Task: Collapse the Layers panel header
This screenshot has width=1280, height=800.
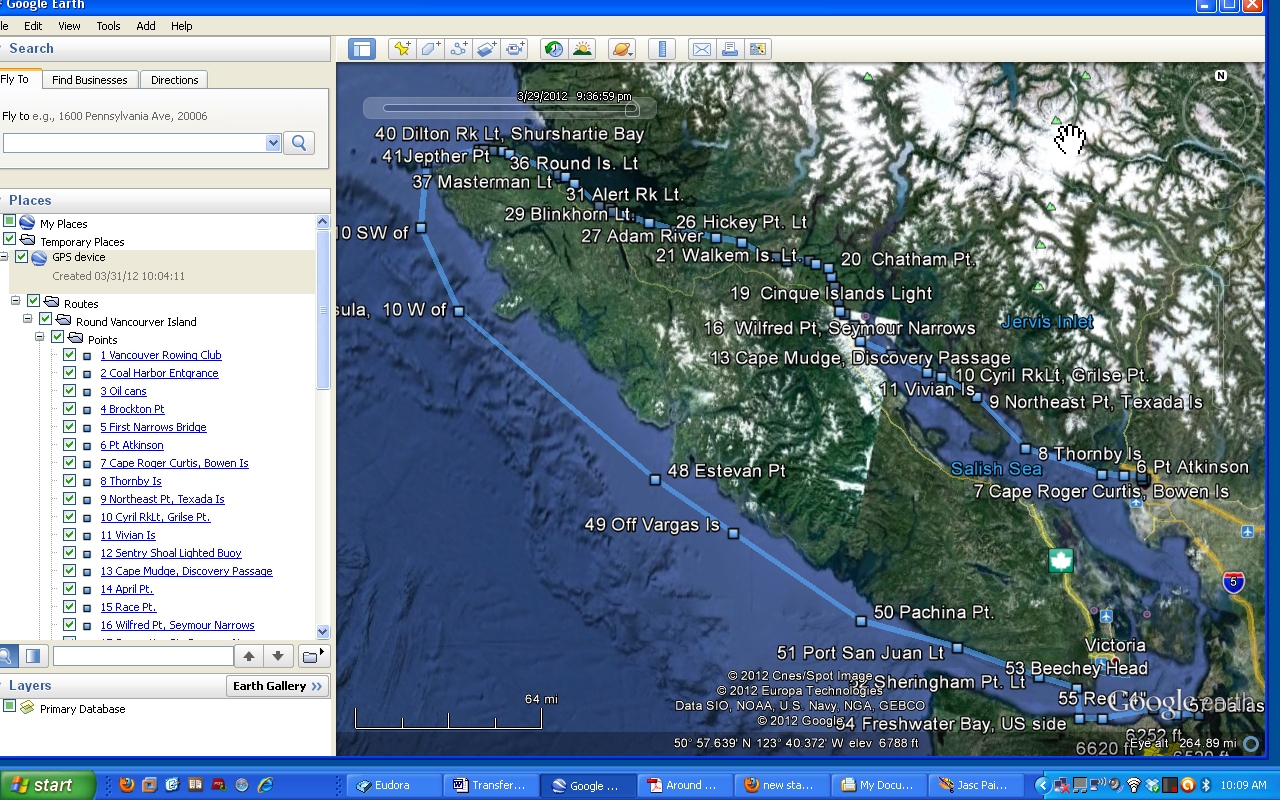Action: tap(112, 685)
